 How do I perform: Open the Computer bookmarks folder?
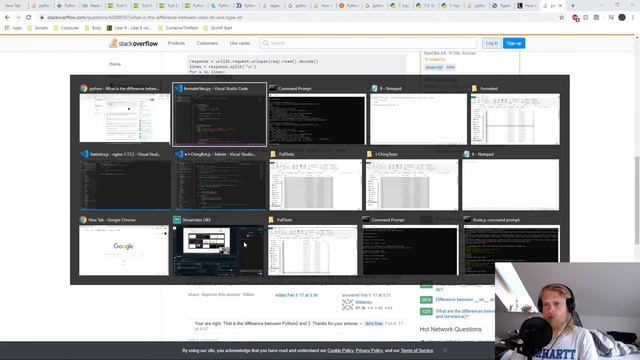(66, 28)
